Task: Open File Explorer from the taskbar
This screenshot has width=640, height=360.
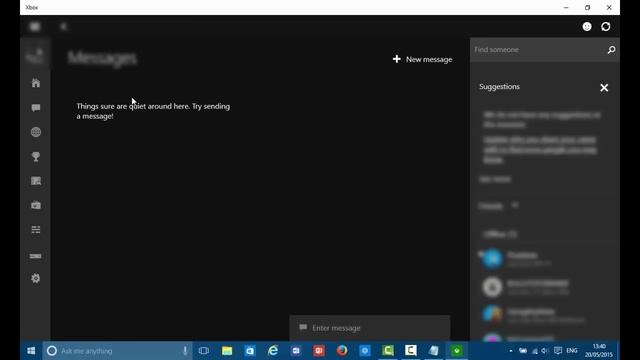Action: 227,351
